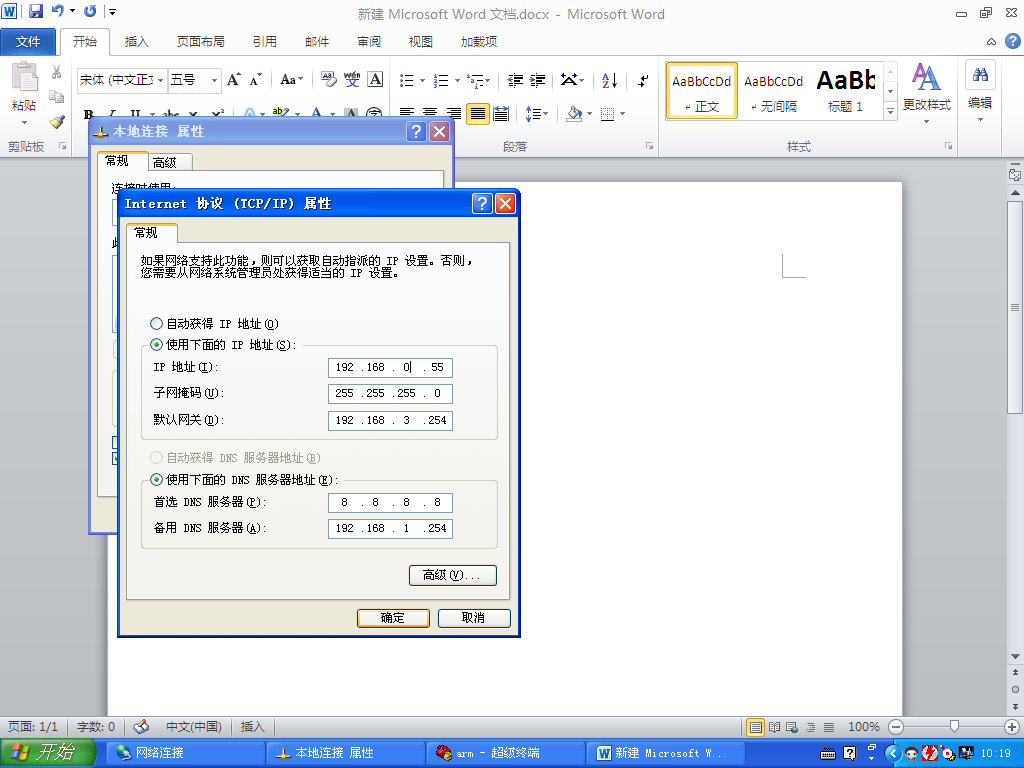1024x768 pixels.
Task: Click the Justify alignment button
Action: tap(477, 114)
